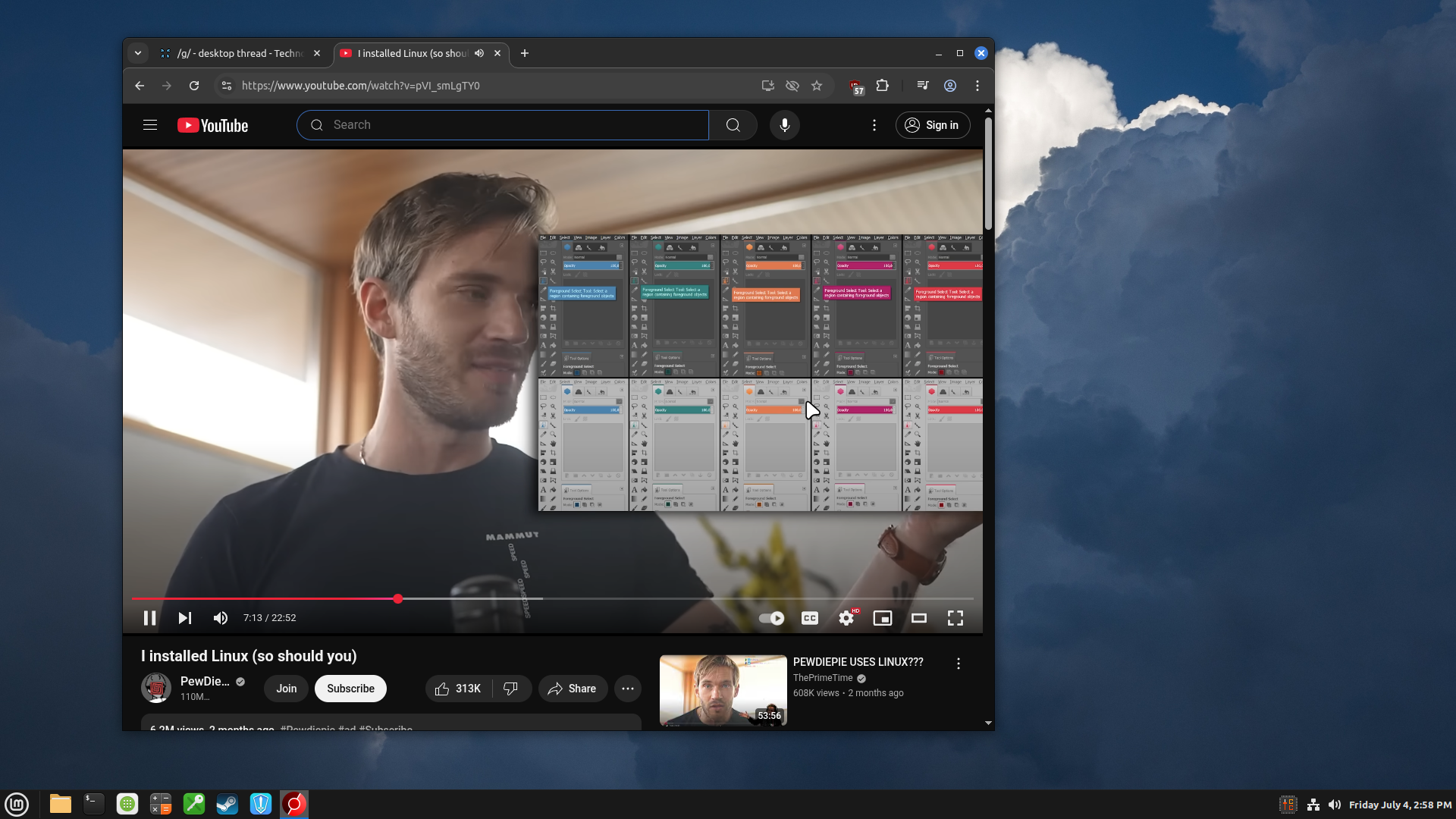Viewport: 1456px width, 819px height.
Task: View site information icon in address bar
Action: [x=226, y=86]
